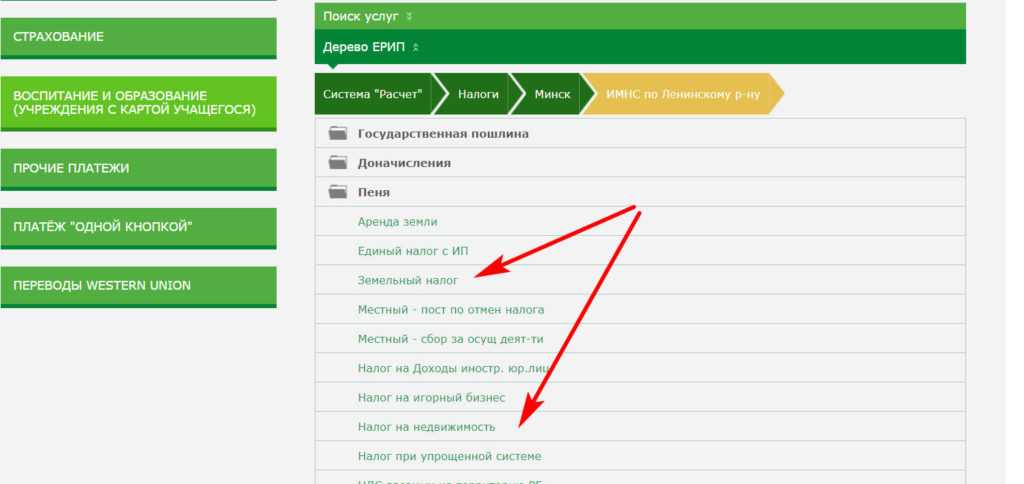The width and height of the screenshot is (1024, 484).
Task: Choose Аренда земли payment
Action: click(x=397, y=221)
